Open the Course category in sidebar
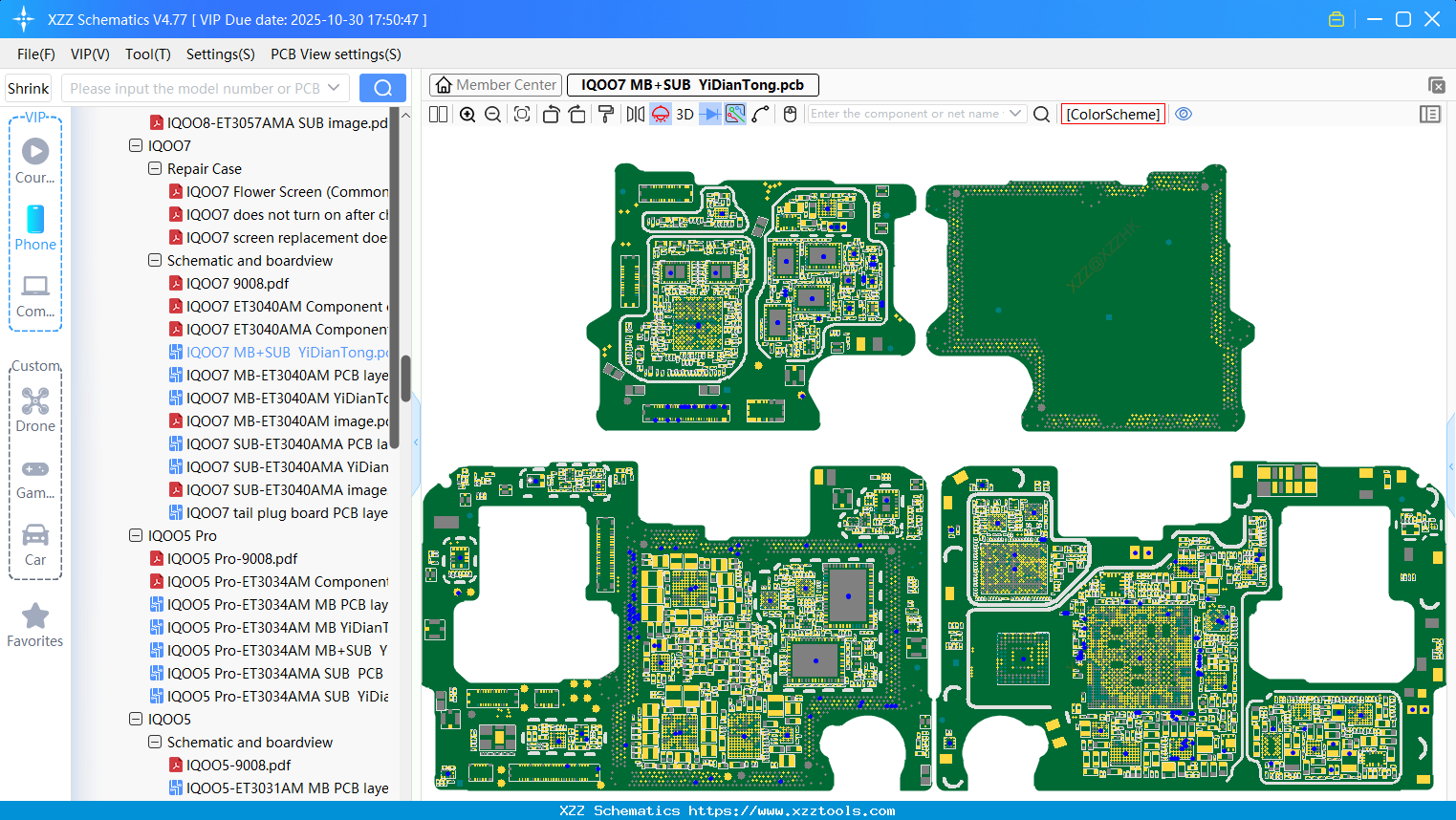The height and width of the screenshot is (820, 1456). tap(35, 161)
